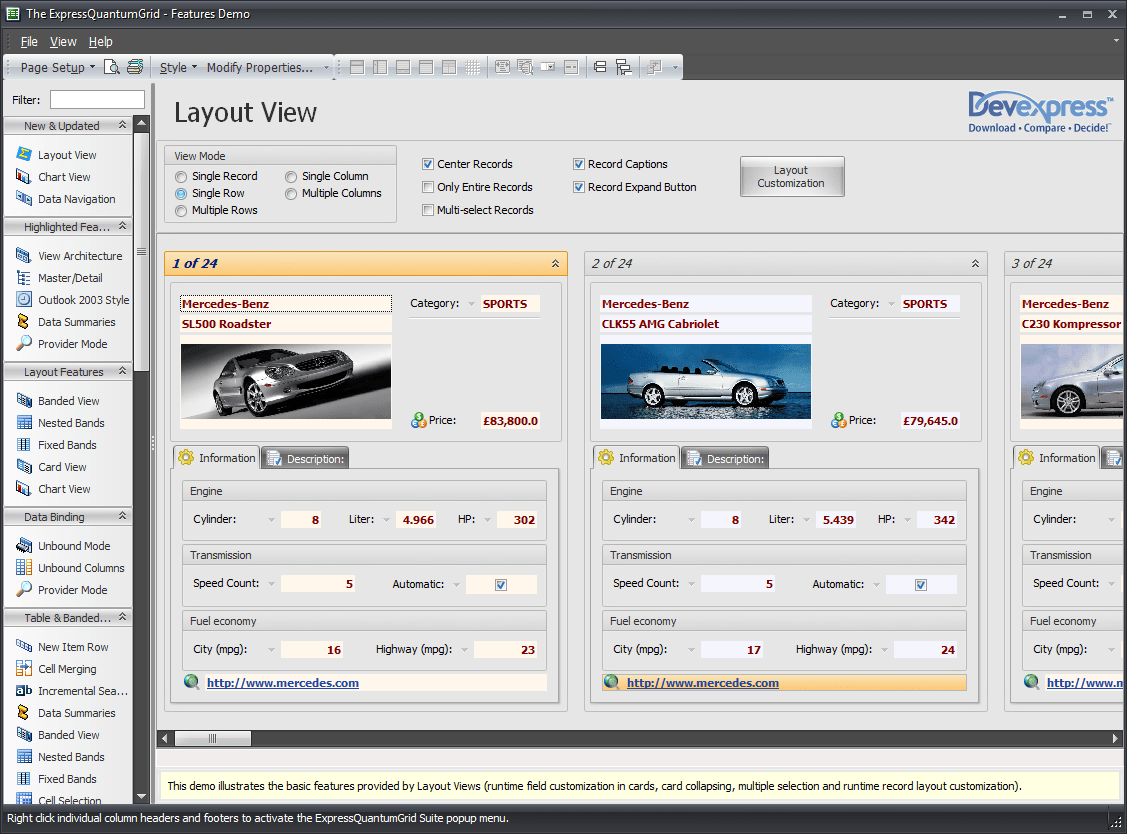
Task: Click Layout View icon in sidebar
Action: click(24, 155)
